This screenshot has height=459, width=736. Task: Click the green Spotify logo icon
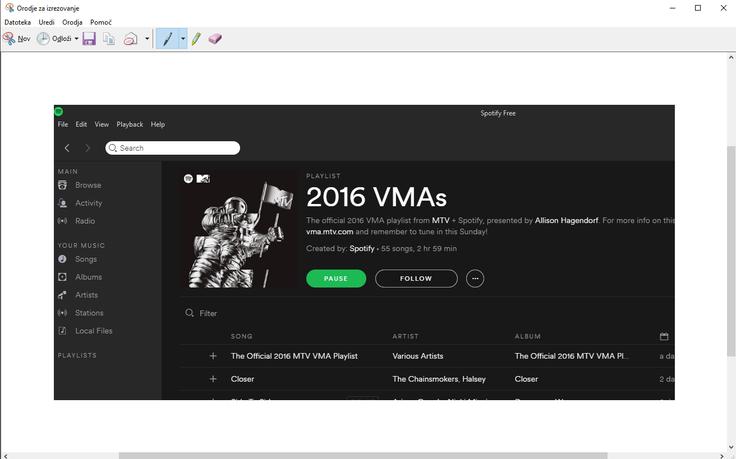coord(59,111)
